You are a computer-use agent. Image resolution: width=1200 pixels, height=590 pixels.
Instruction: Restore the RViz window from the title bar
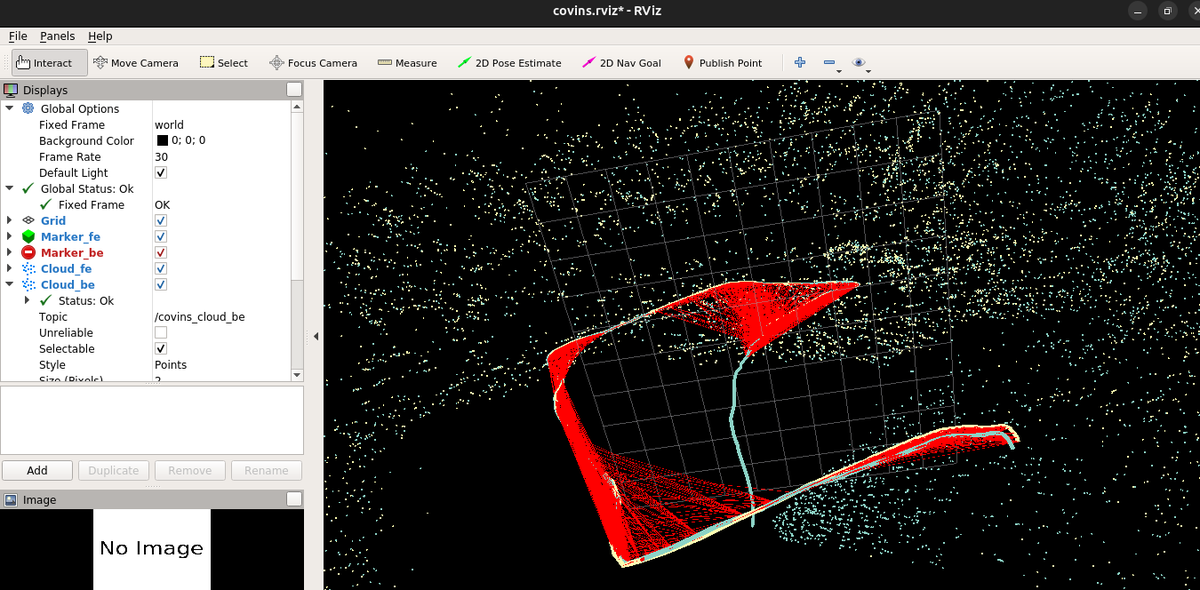click(1167, 11)
